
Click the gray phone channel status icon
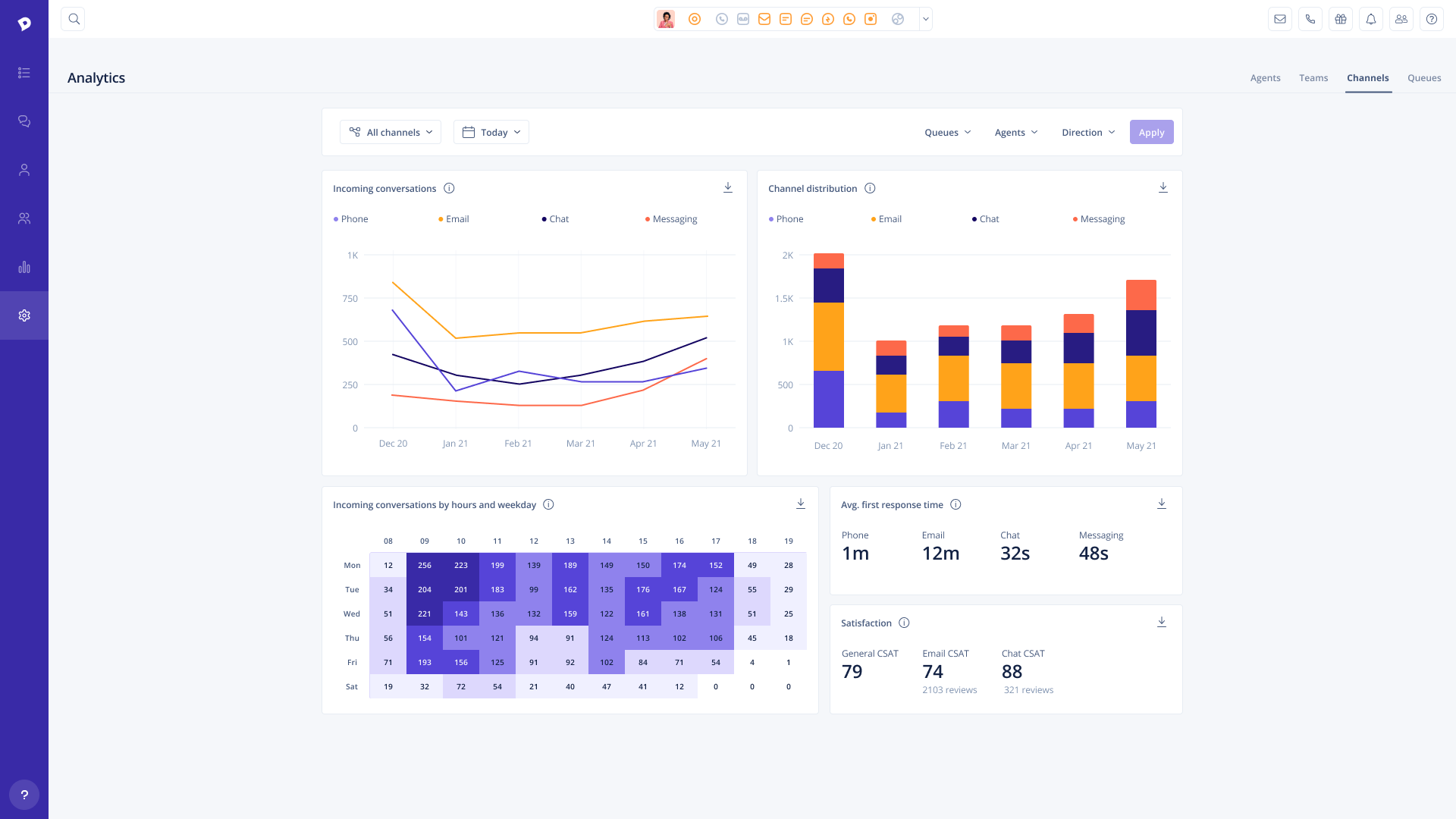tap(722, 19)
